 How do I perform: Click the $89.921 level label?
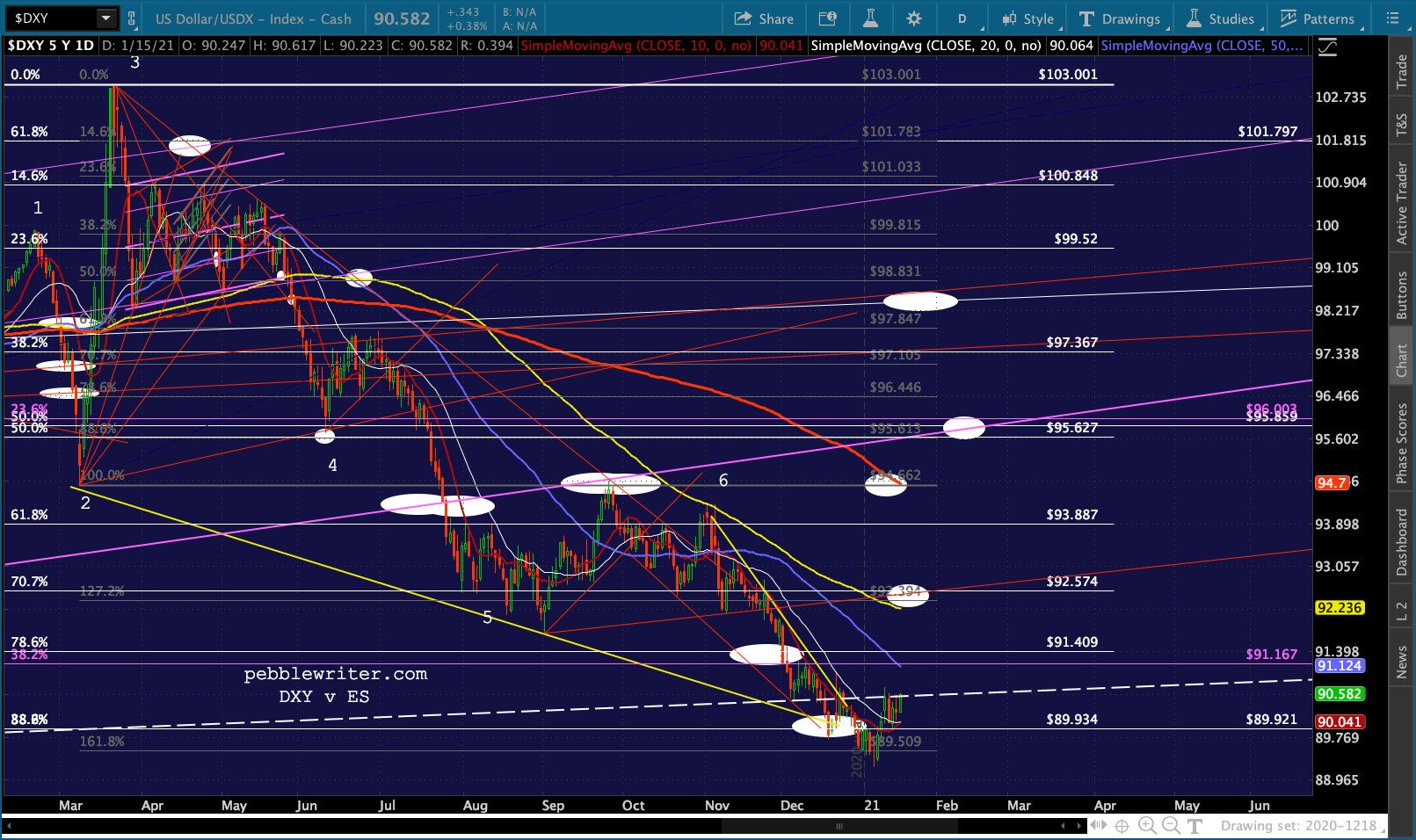tap(1272, 720)
